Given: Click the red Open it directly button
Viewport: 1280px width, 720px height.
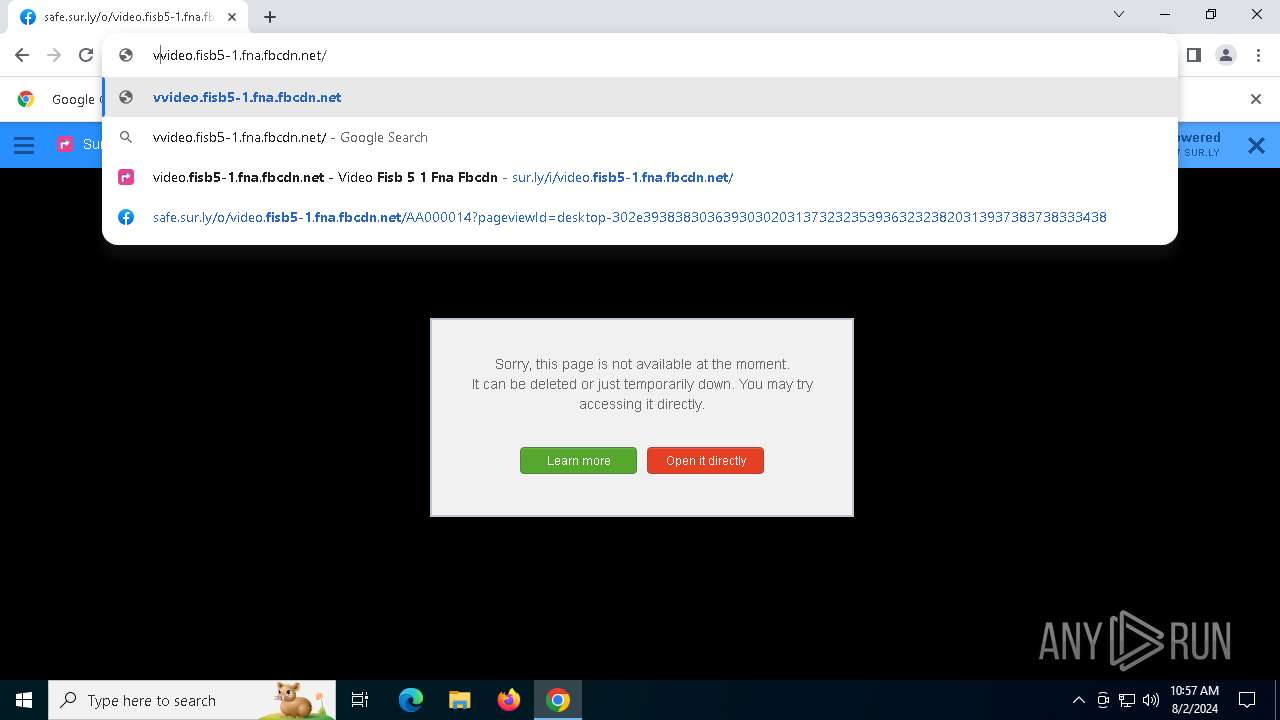Looking at the screenshot, I should click(705, 460).
